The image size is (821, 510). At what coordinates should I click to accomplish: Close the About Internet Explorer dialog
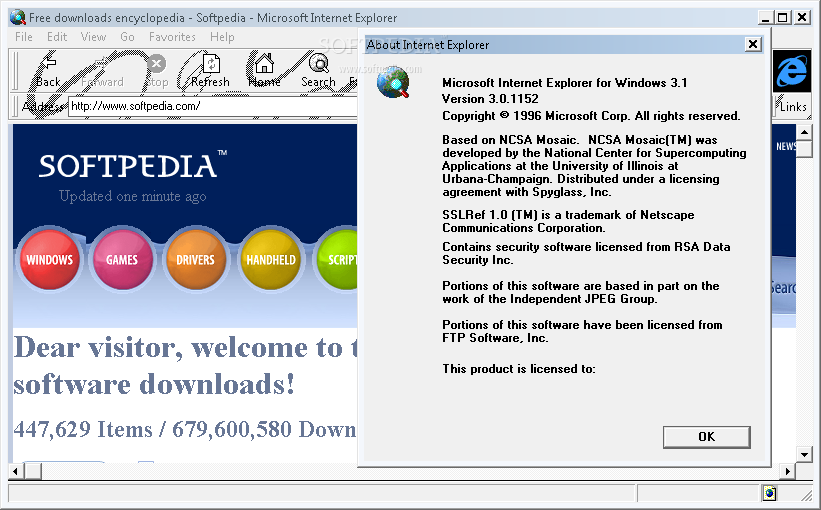752,44
